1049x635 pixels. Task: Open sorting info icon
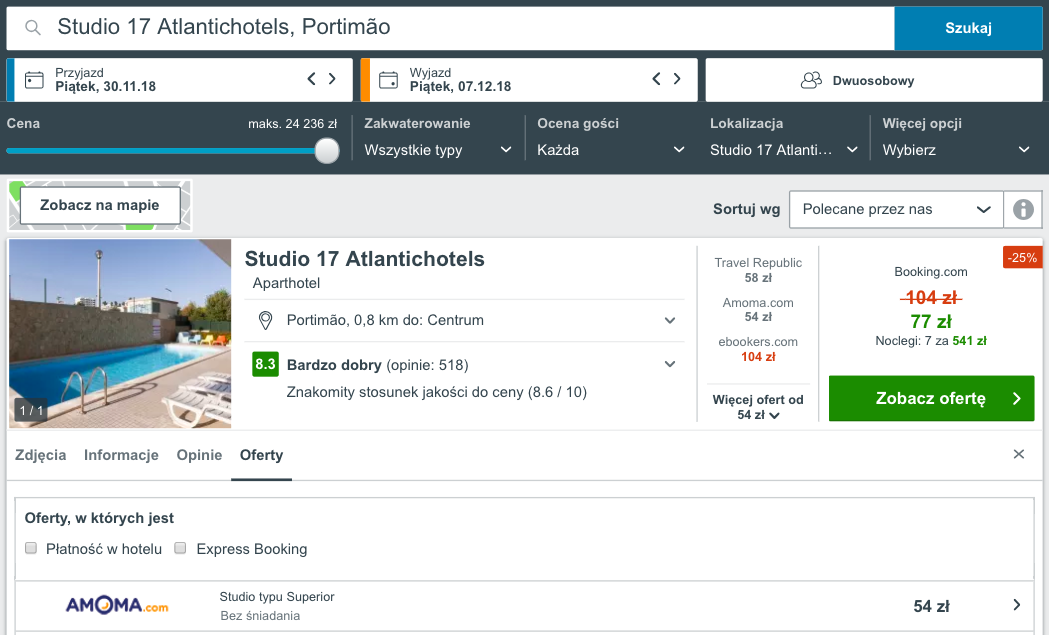1022,209
